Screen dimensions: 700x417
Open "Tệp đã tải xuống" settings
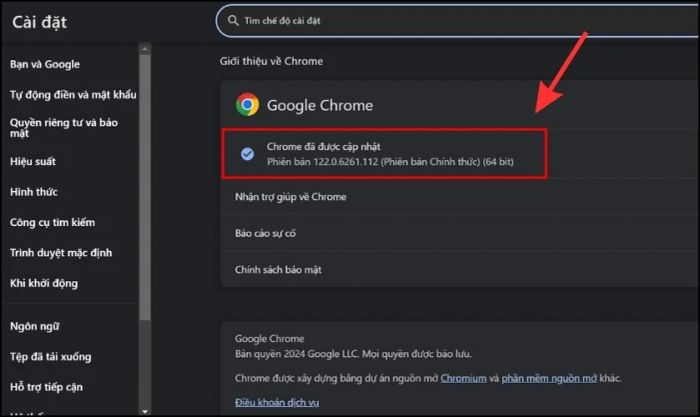tap(50, 357)
